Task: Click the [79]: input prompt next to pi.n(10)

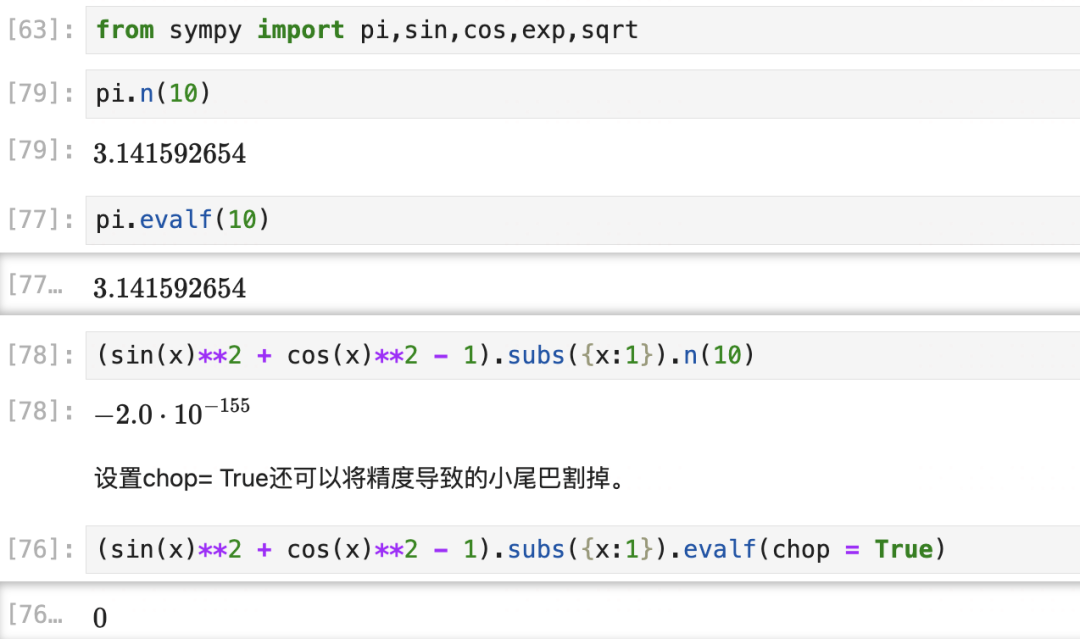Action: click(x=41, y=92)
